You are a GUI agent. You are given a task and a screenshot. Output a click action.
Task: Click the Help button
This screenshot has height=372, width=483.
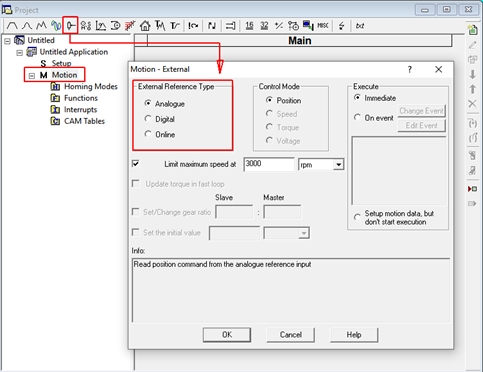pyautogui.click(x=354, y=334)
